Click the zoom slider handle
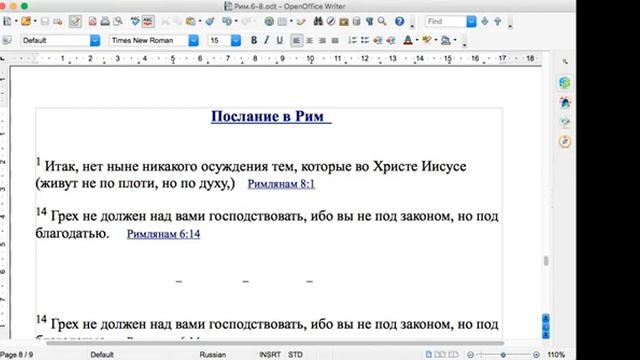 pos(503,355)
